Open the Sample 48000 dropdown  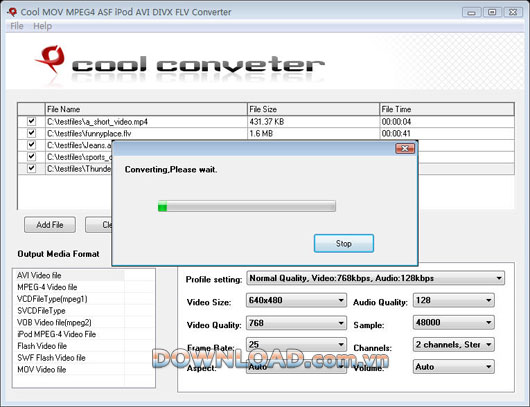[454, 322]
